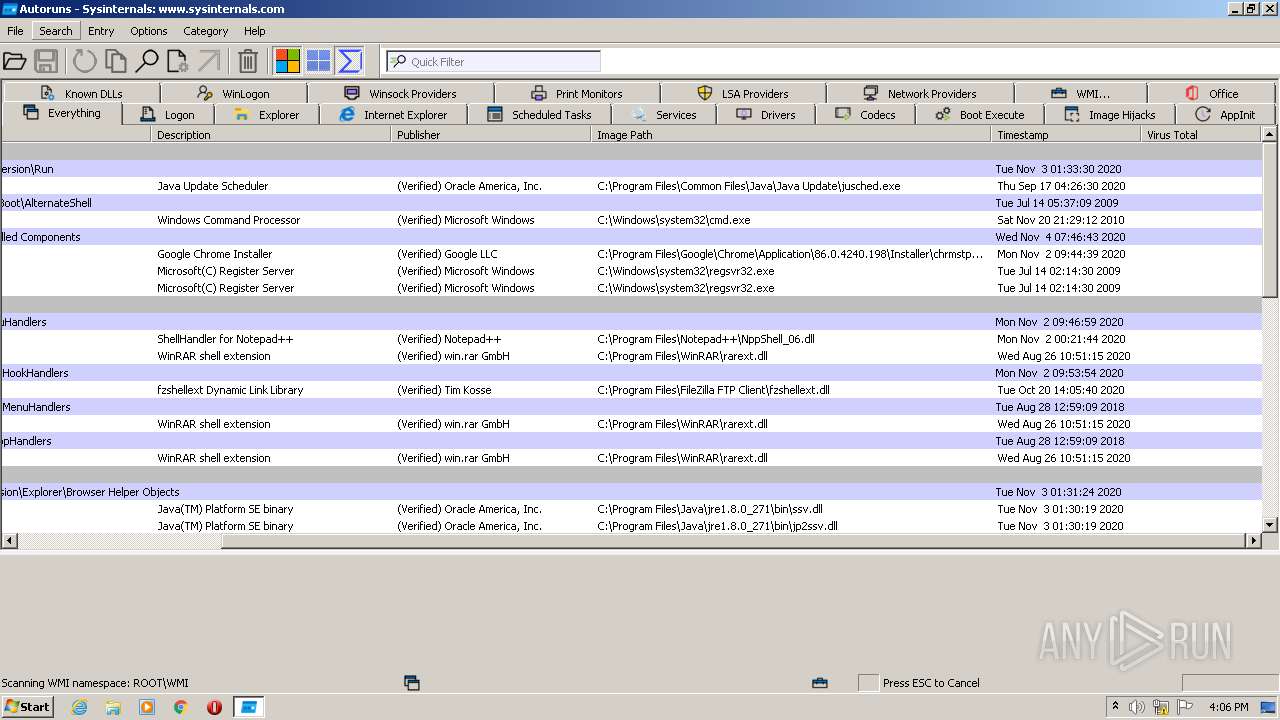Switch to the Office tab

[x=1212, y=93]
